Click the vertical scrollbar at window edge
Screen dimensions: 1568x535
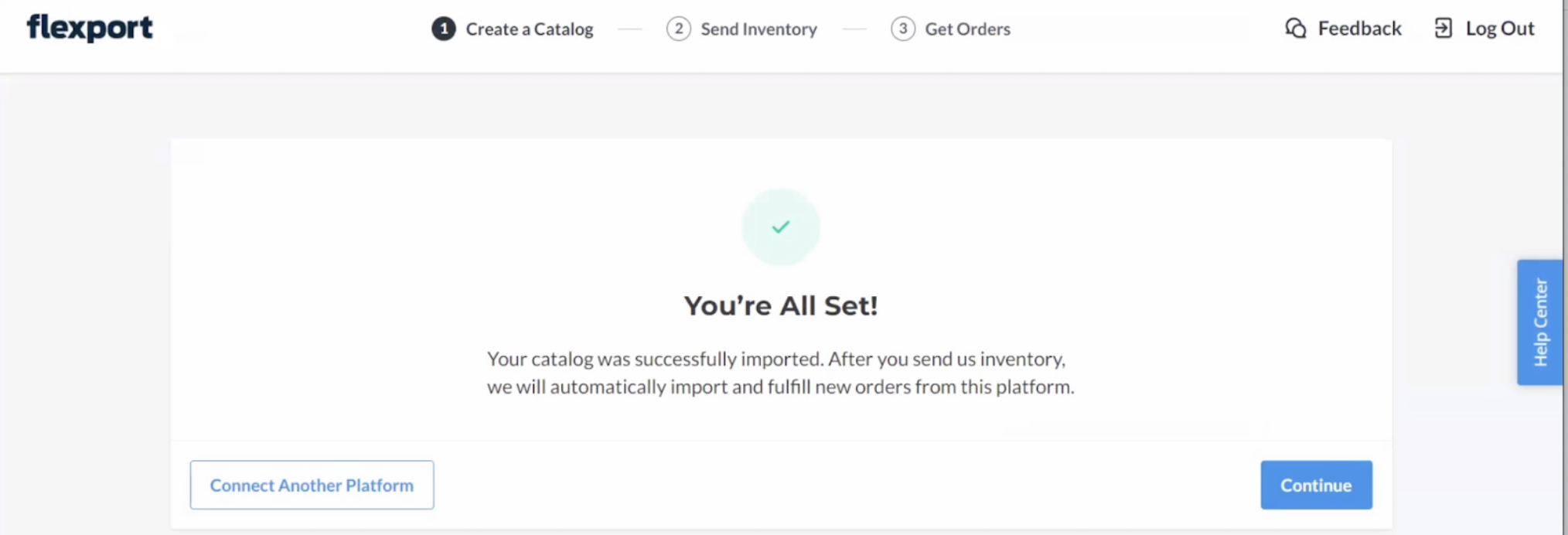pyautogui.click(x=1566, y=267)
